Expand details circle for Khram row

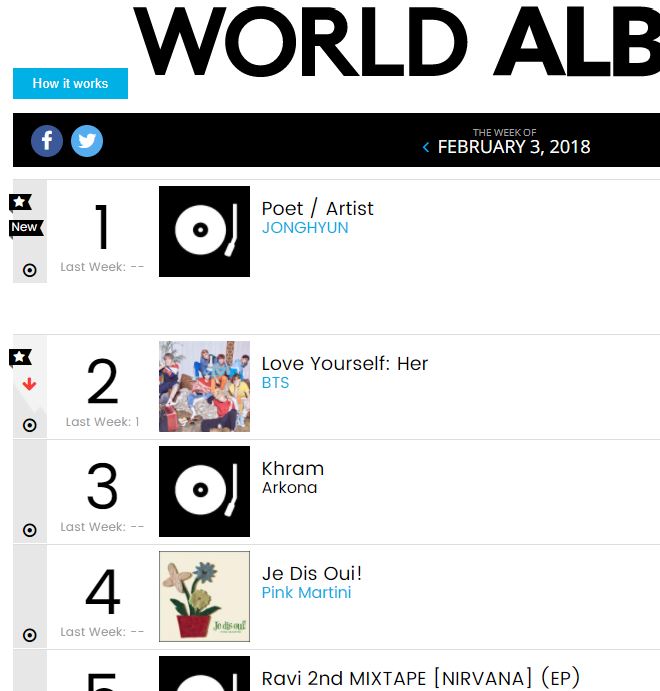(30, 530)
